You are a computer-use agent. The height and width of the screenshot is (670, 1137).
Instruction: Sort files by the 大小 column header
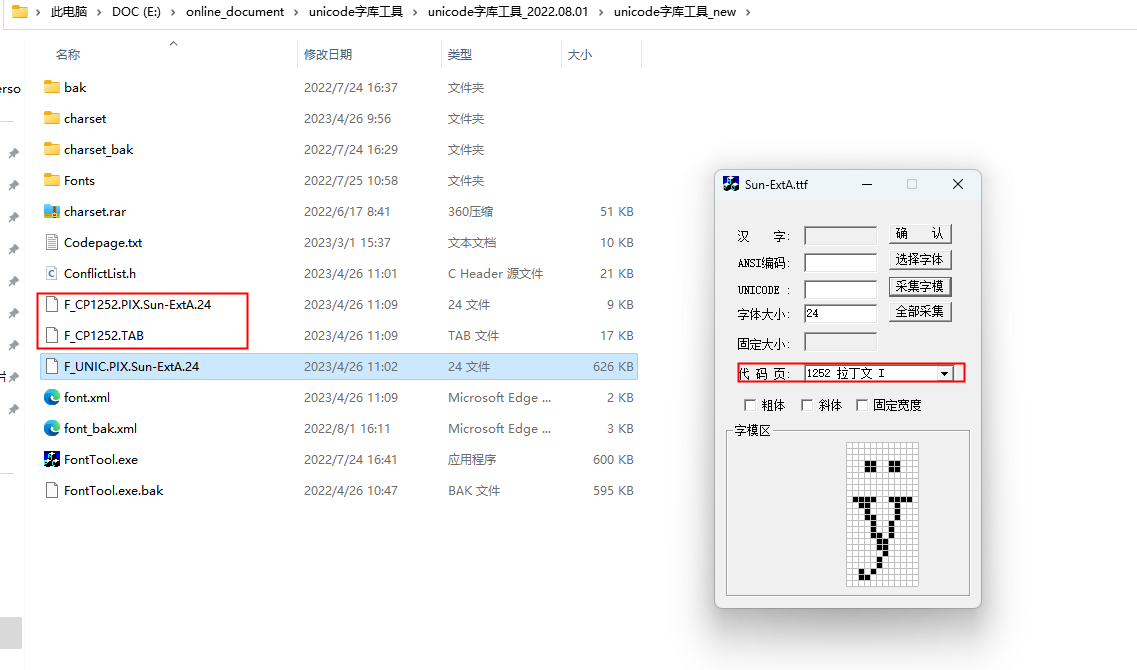[x=579, y=54]
